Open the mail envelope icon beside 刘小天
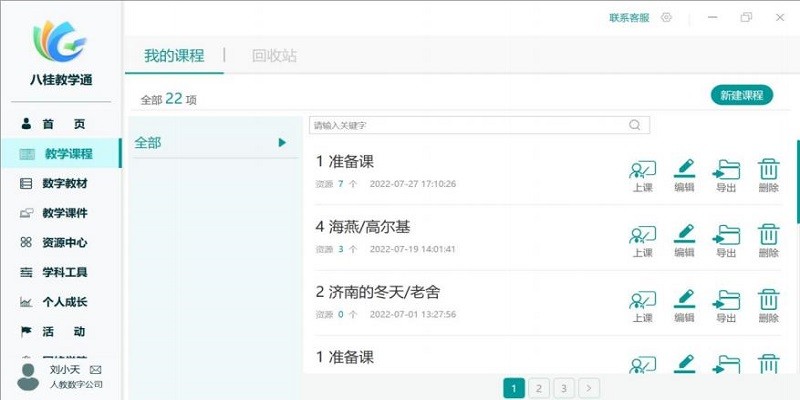The height and width of the screenshot is (400, 800). (x=95, y=369)
